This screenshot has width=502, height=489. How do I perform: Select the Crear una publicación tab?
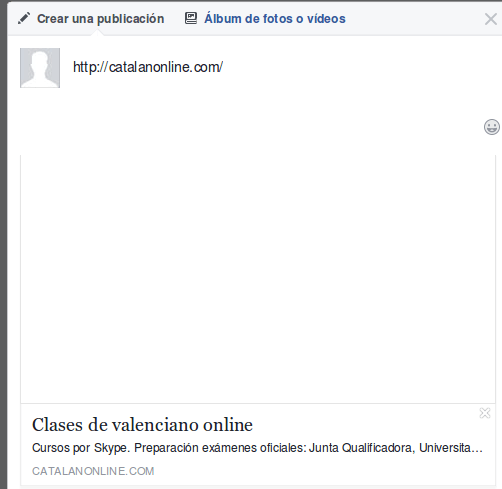(100, 19)
